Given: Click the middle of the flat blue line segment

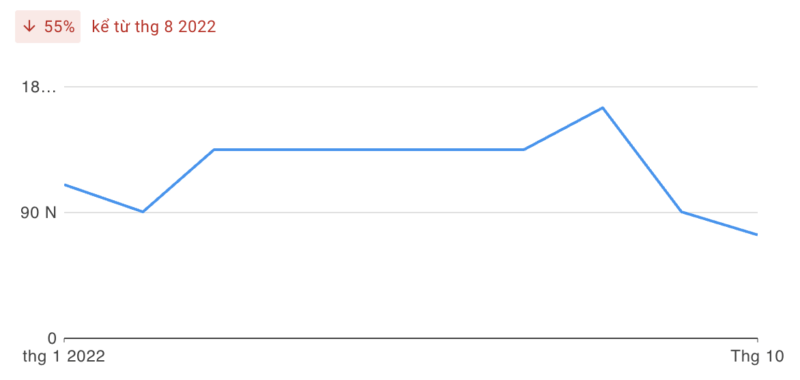Looking at the screenshot, I should click(369, 149).
